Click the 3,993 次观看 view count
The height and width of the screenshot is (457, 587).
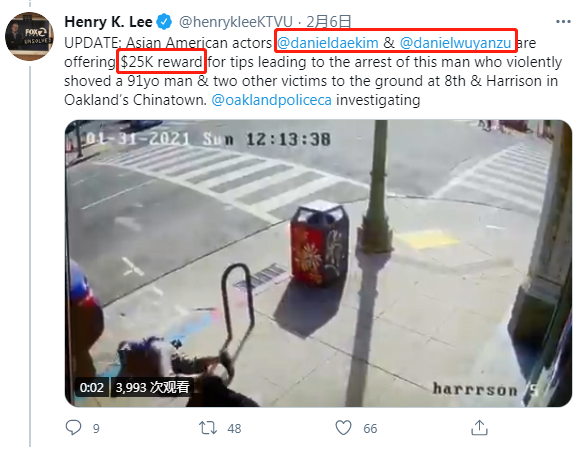[x=152, y=387]
